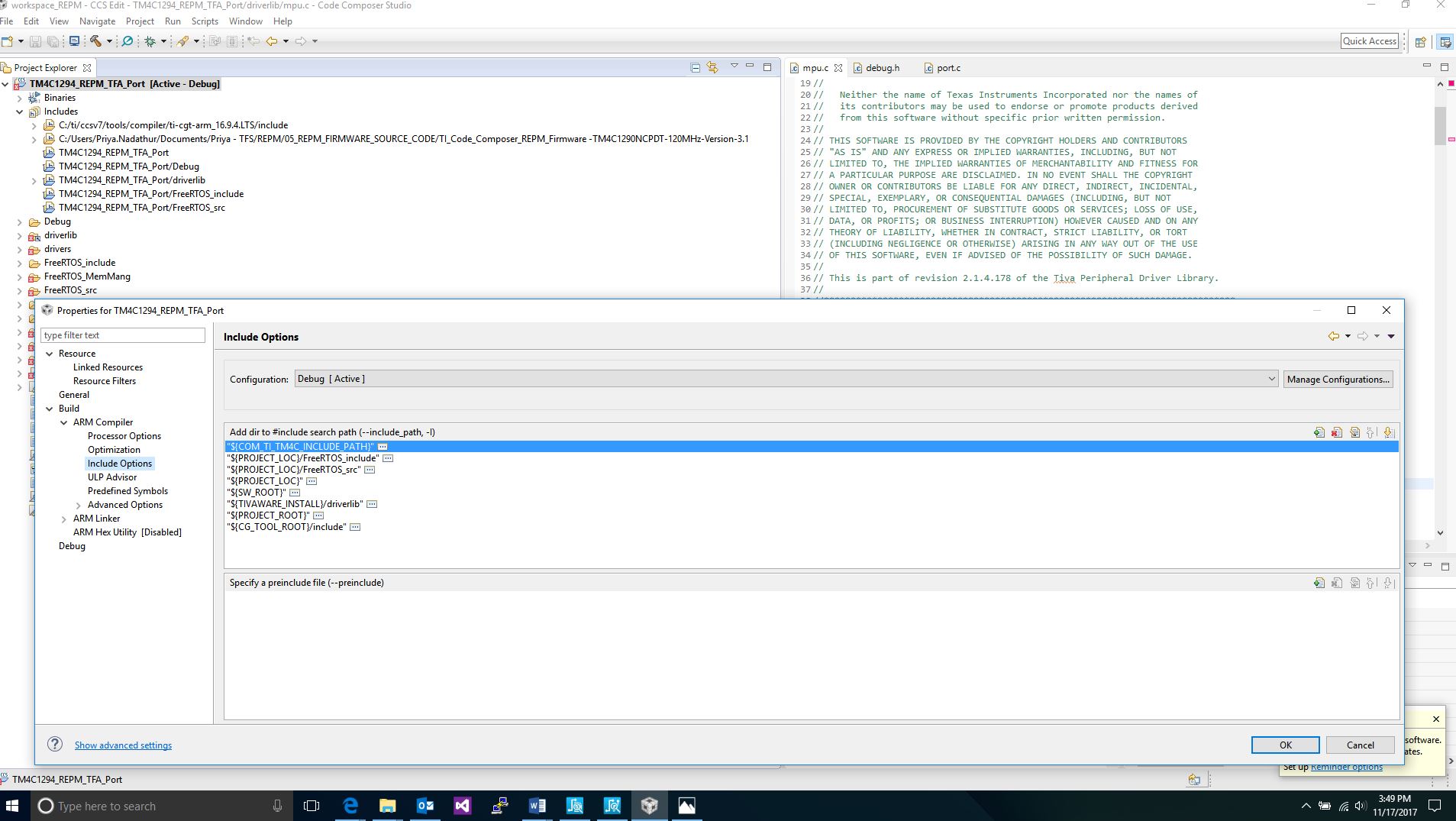Expand the Advanced Options node
The image size is (1456, 821).
[79, 505]
